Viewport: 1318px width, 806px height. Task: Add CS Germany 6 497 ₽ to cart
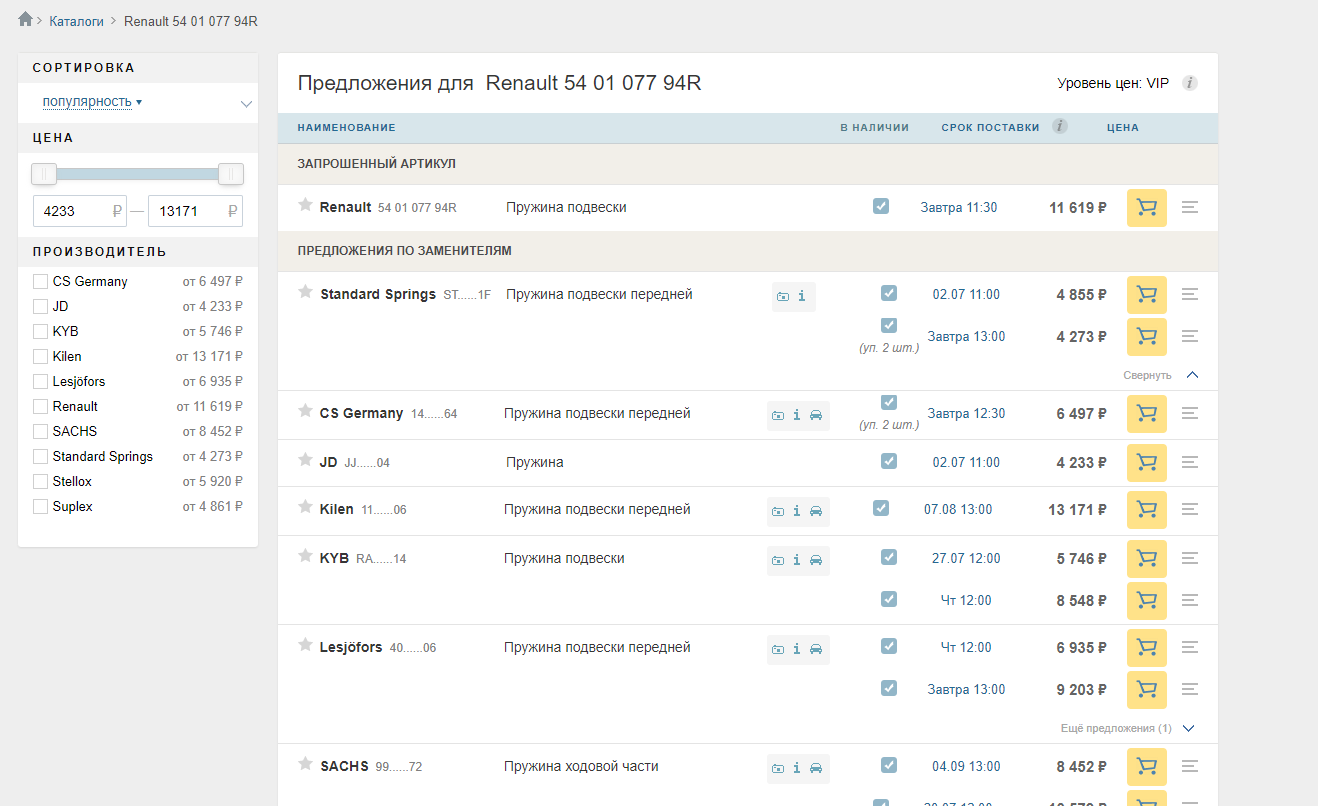1147,414
